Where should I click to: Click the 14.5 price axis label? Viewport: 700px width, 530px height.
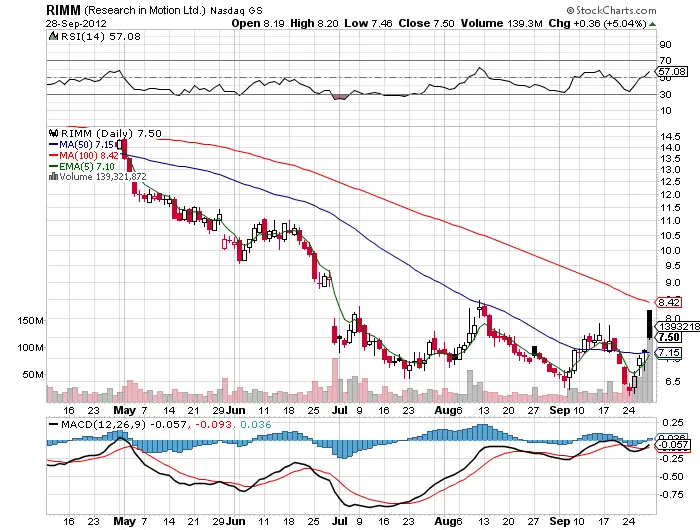coord(670,136)
